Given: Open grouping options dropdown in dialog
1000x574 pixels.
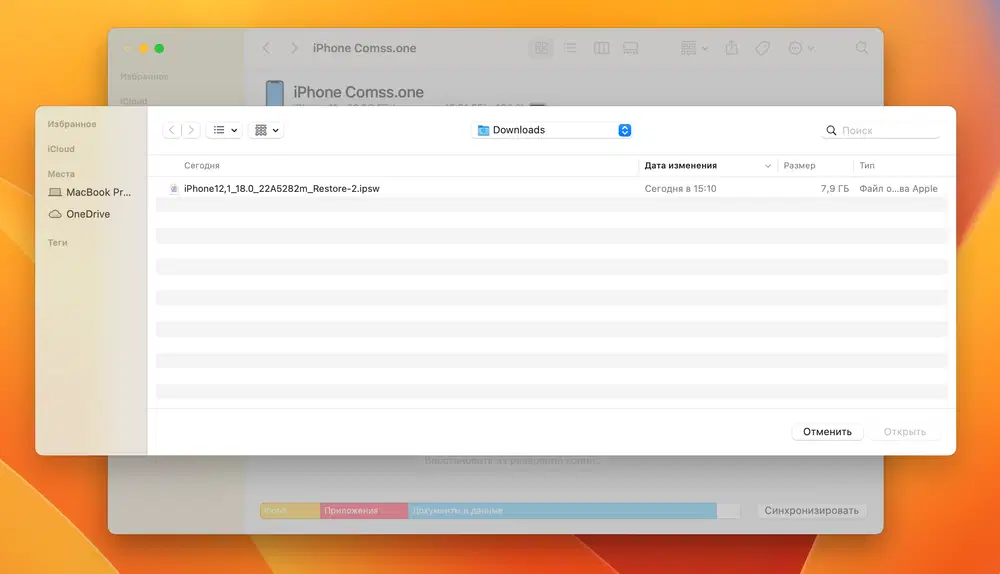Looking at the screenshot, I should click(267, 130).
